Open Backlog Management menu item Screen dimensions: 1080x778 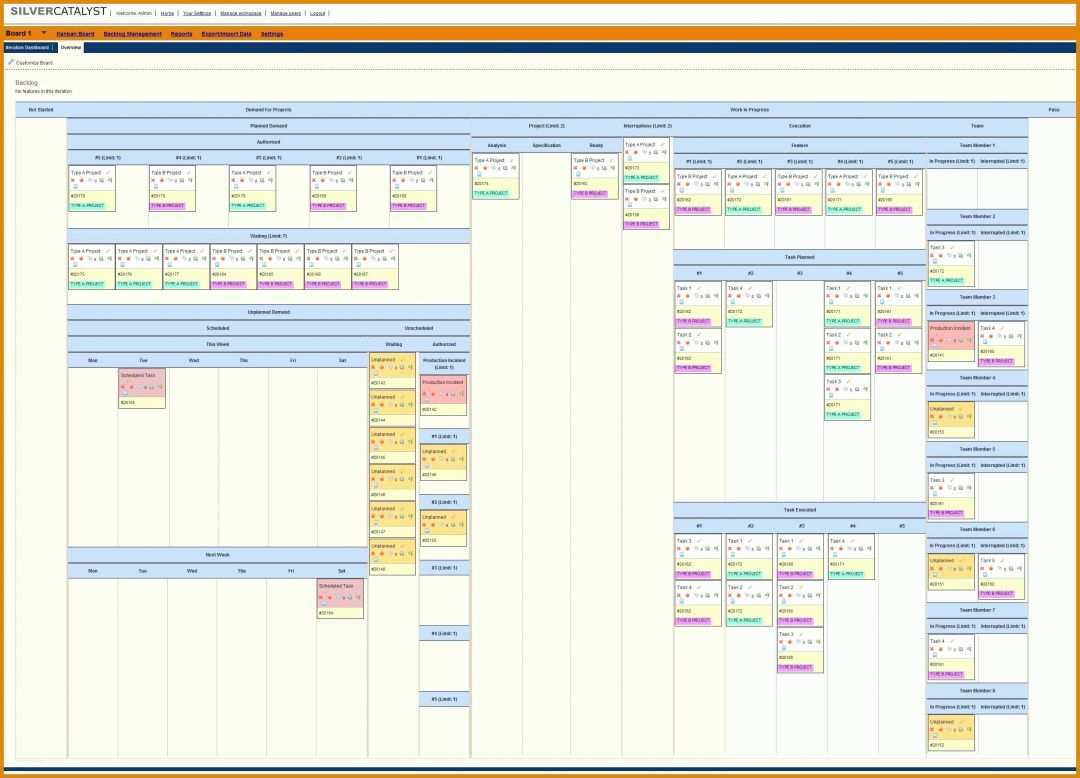click(132, 34)
